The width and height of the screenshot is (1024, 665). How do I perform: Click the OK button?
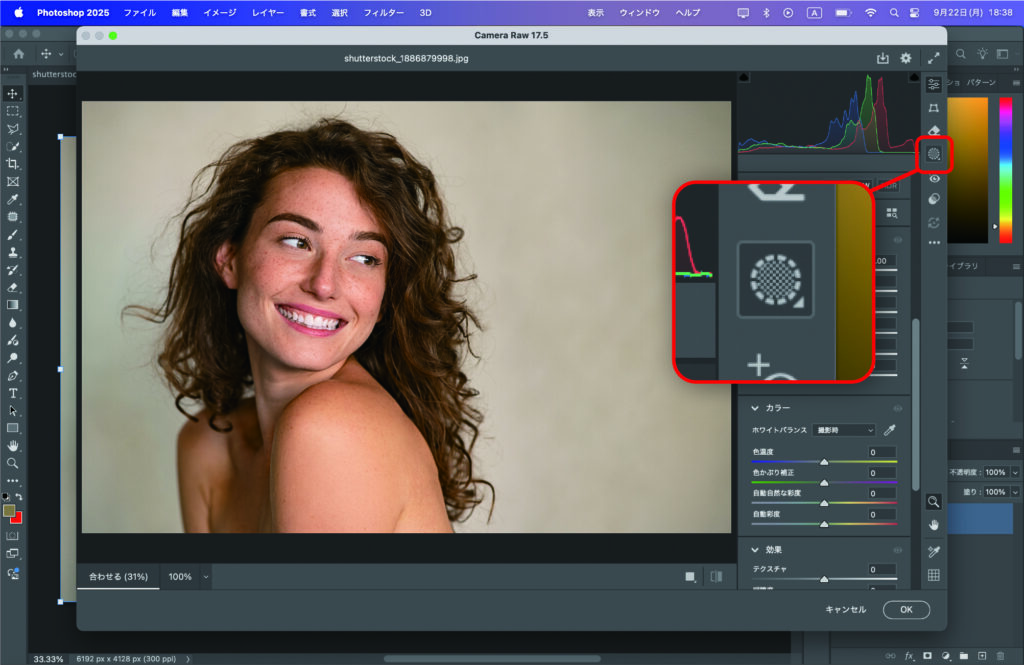(x=905, y=609)
